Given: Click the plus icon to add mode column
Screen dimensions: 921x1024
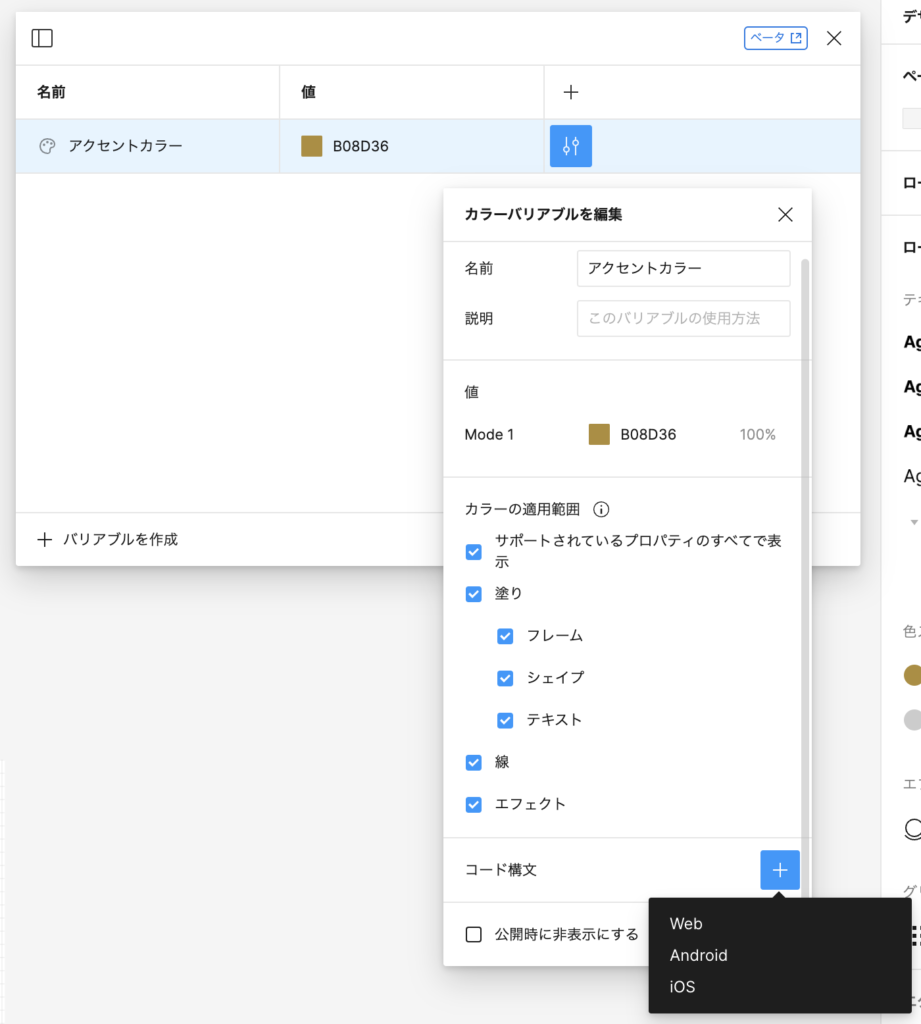Looking at the screenshot, I should pos(571,92).
